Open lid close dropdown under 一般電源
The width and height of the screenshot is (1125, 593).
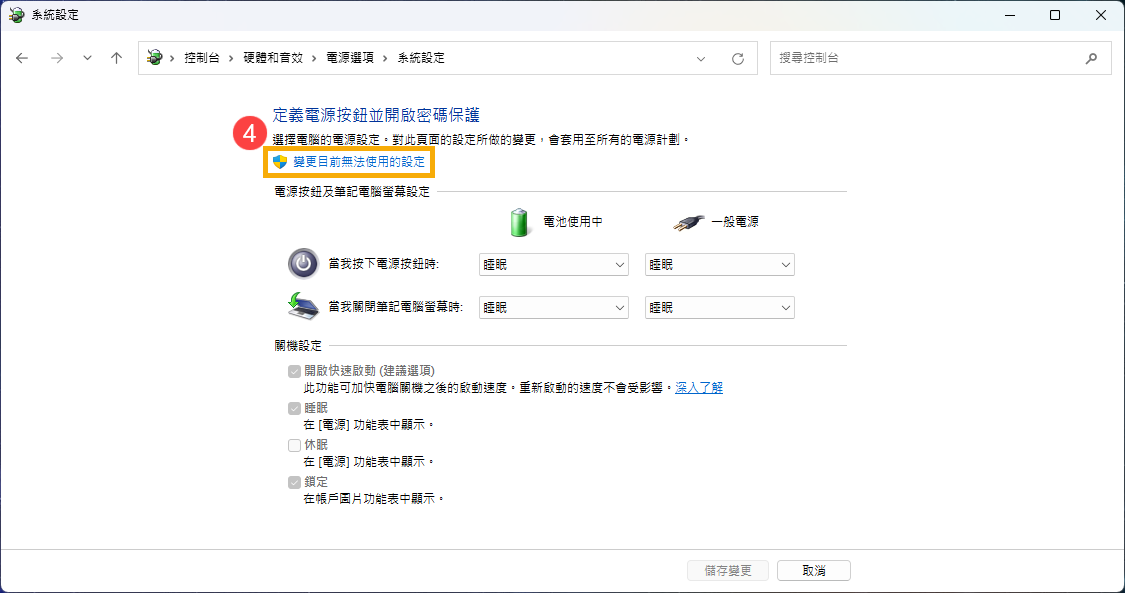click(x=719, y=308)
